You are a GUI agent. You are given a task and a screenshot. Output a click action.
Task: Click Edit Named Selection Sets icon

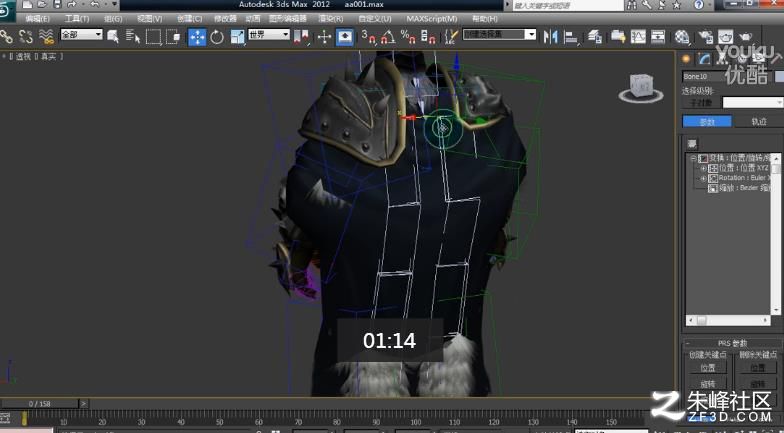click(451, 36)
